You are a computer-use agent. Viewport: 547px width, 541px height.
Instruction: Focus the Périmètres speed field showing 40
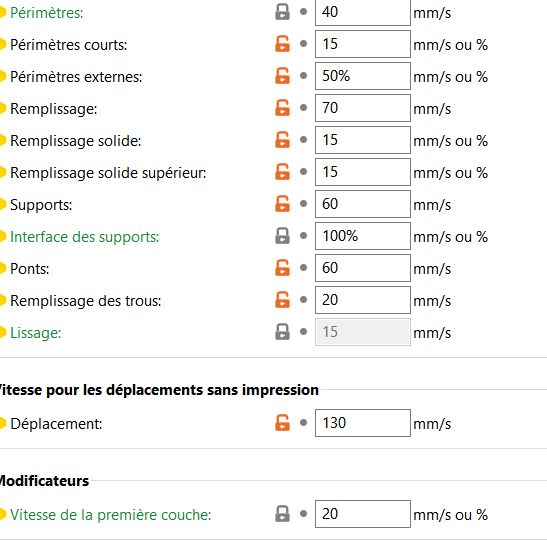[x=363, y=13]
